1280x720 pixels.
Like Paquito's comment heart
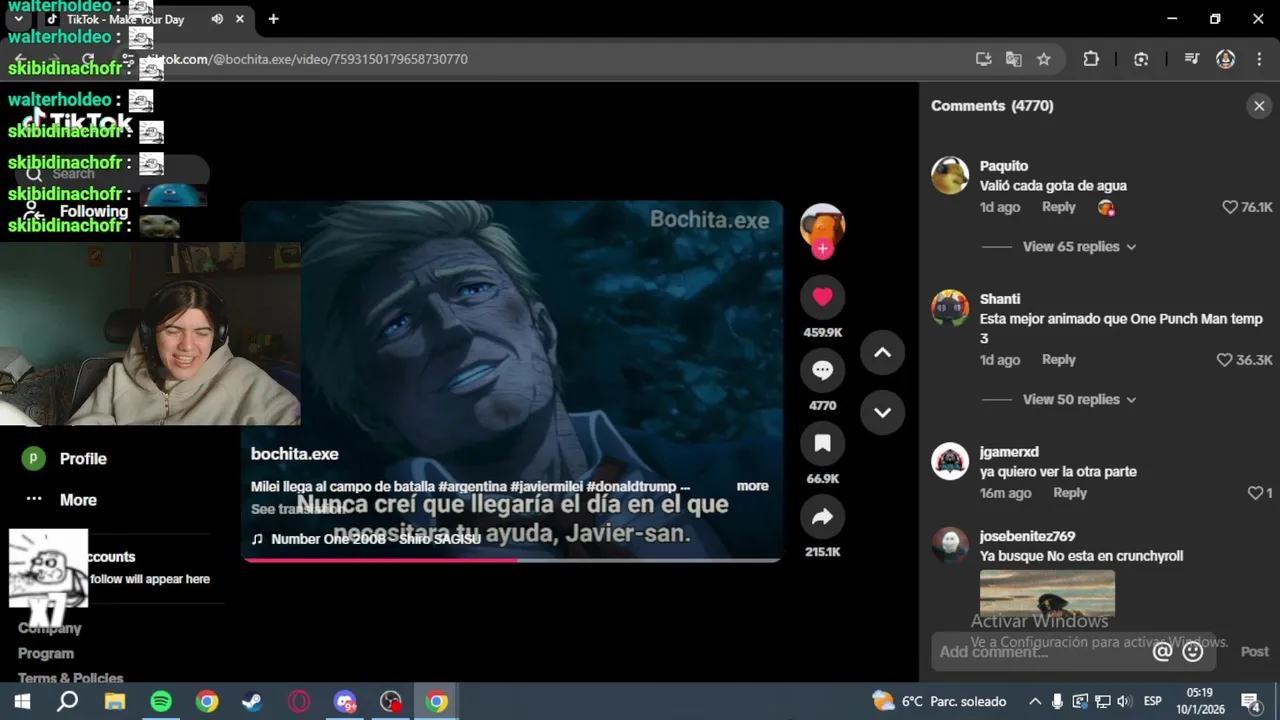1230,207
